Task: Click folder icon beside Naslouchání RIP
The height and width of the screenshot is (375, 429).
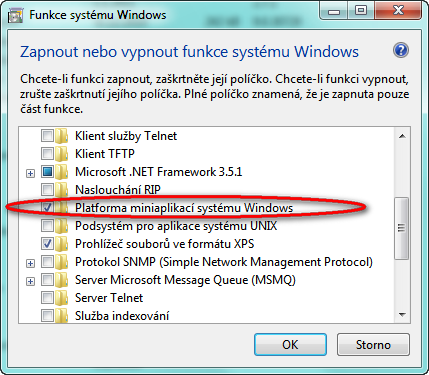Action: click(62, 190)
